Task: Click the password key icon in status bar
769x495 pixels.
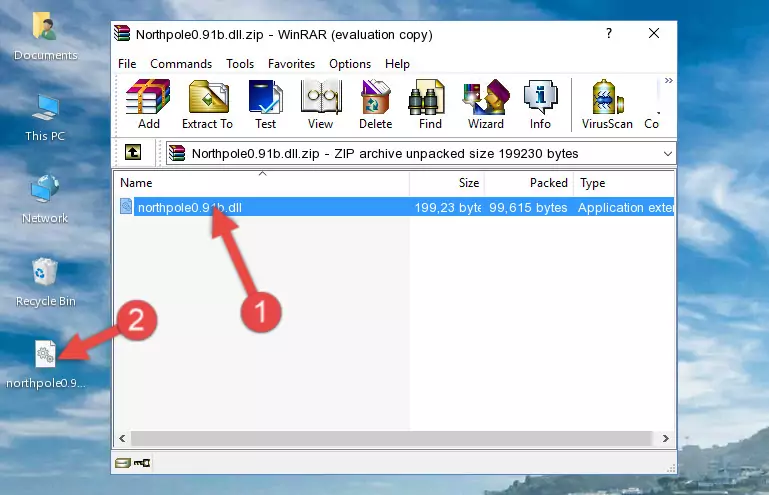Action: click(142, 462)
